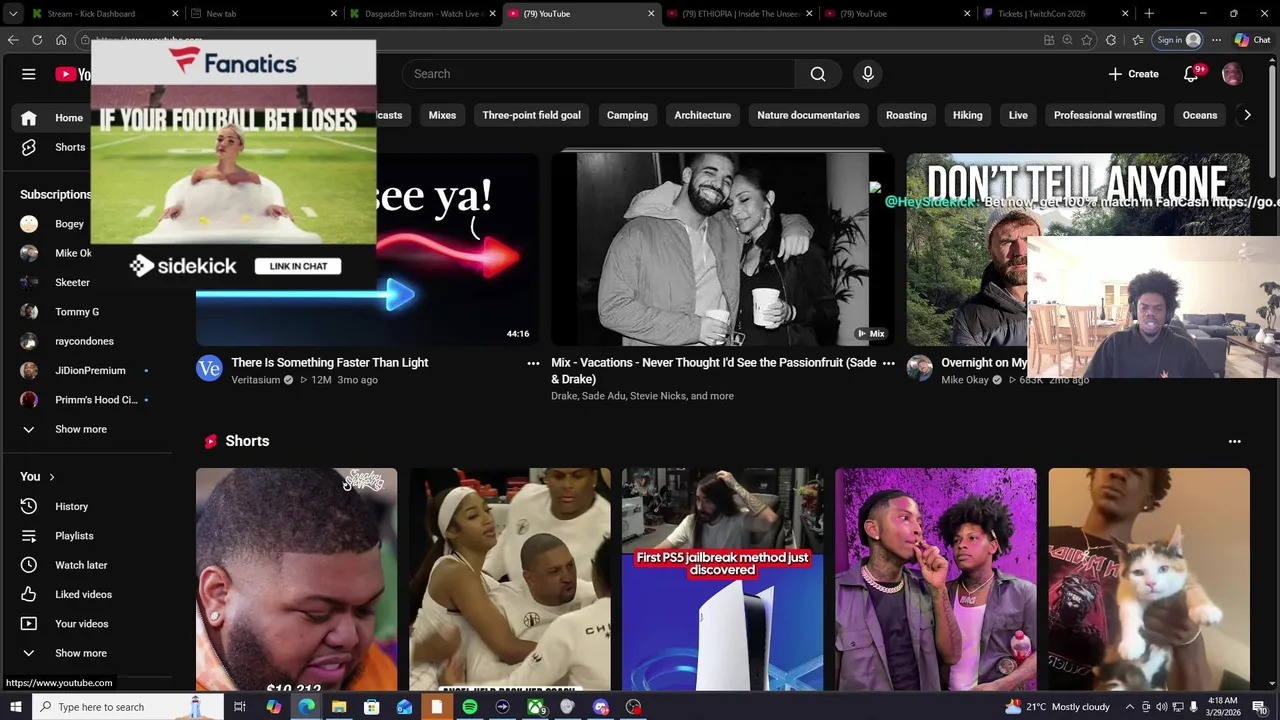Image resolution: width=1280 pixels, height=720 pixels.
Task: Open the Shorts shelf options menu
Action: [1235, 441]
